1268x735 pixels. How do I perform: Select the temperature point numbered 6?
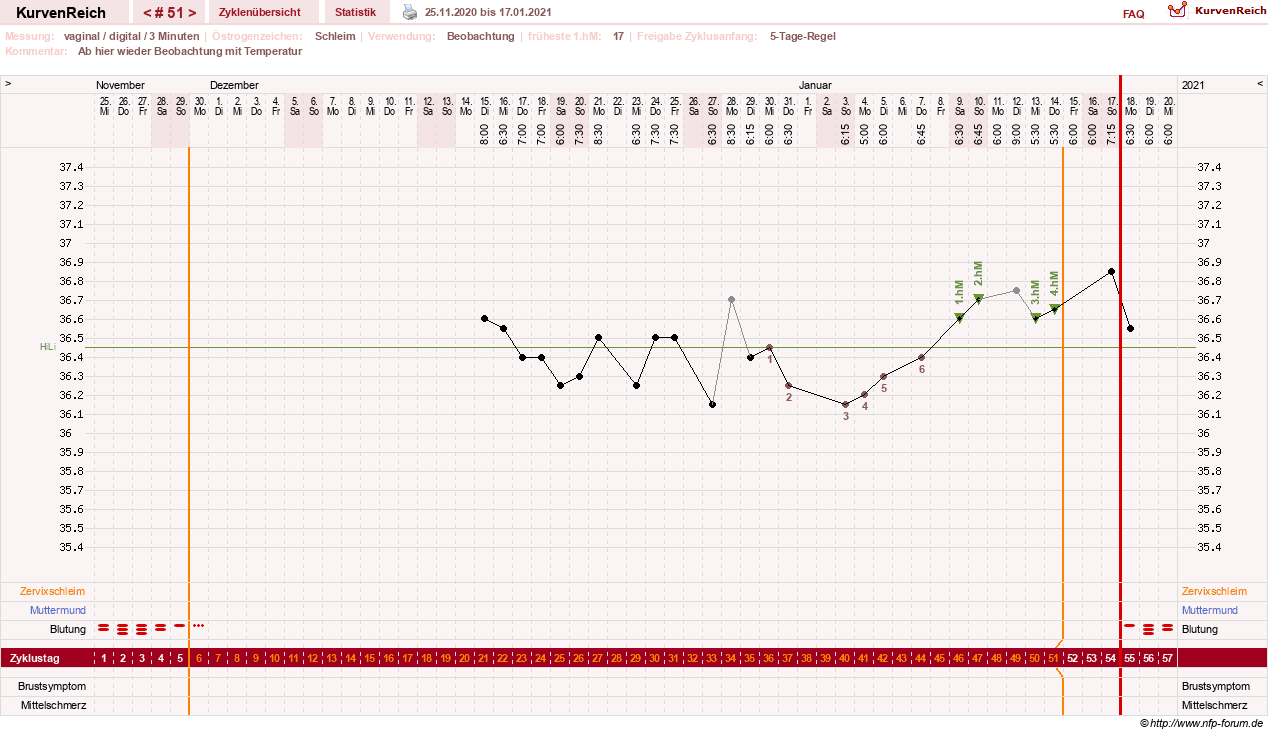[x=921, y=357]
